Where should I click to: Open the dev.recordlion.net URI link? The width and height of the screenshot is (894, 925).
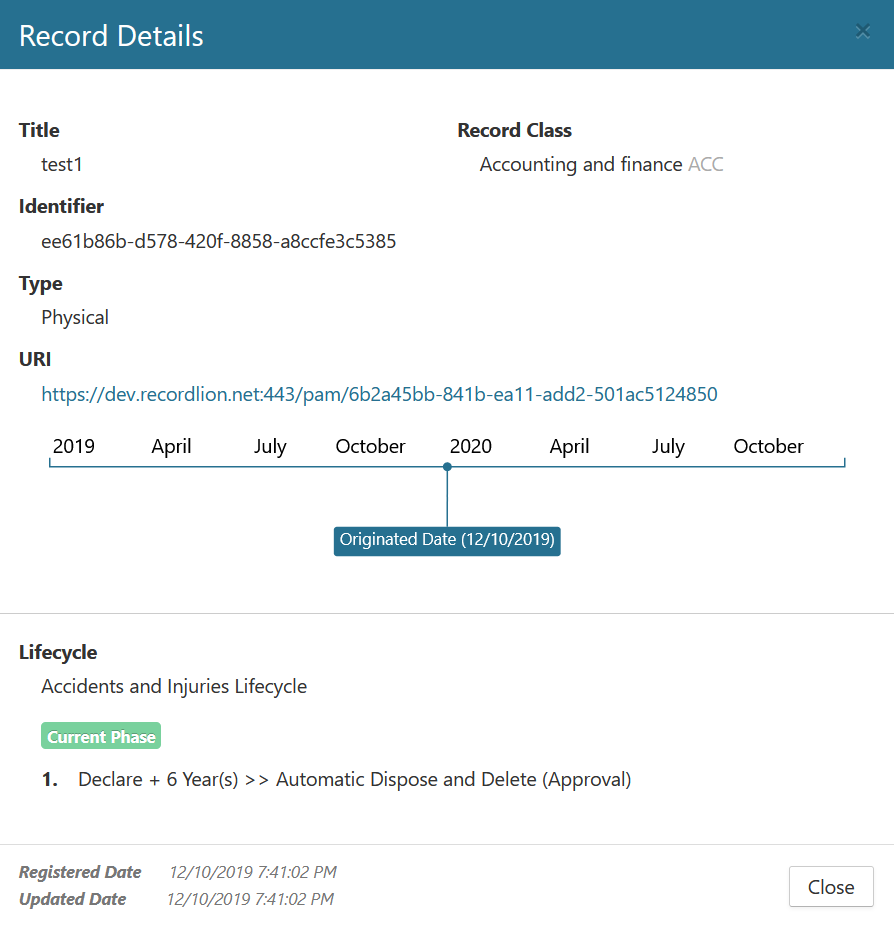(x=379, y=394)
